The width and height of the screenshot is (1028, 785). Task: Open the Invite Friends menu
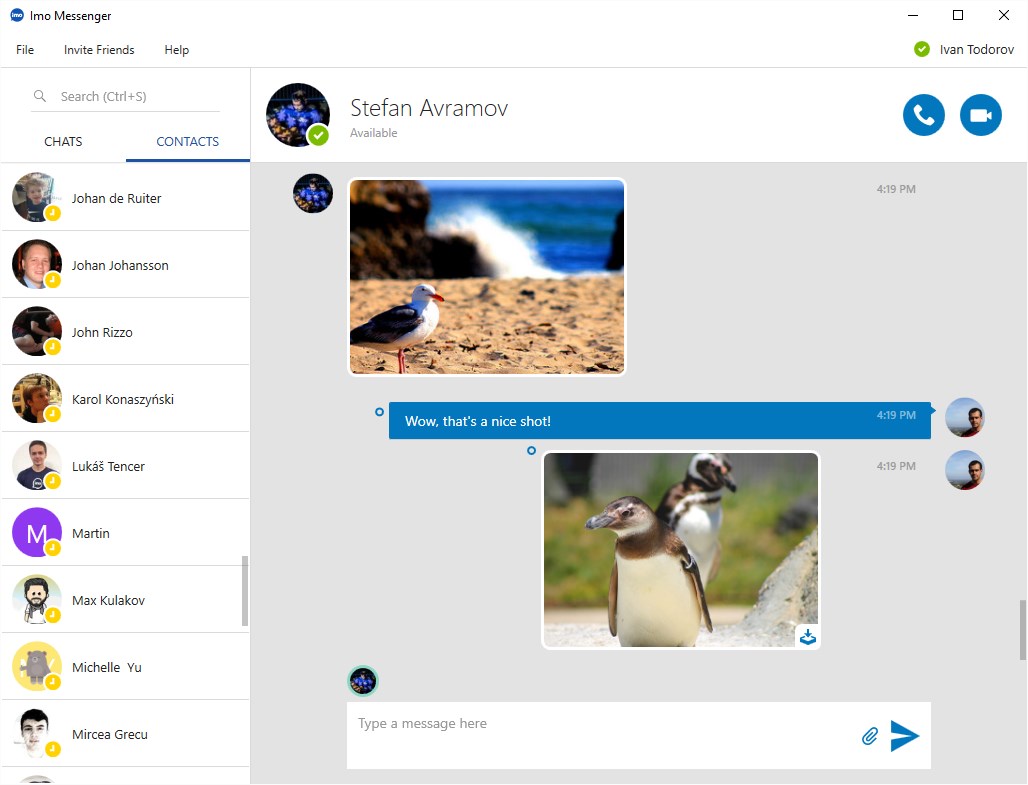pos(99,49)
